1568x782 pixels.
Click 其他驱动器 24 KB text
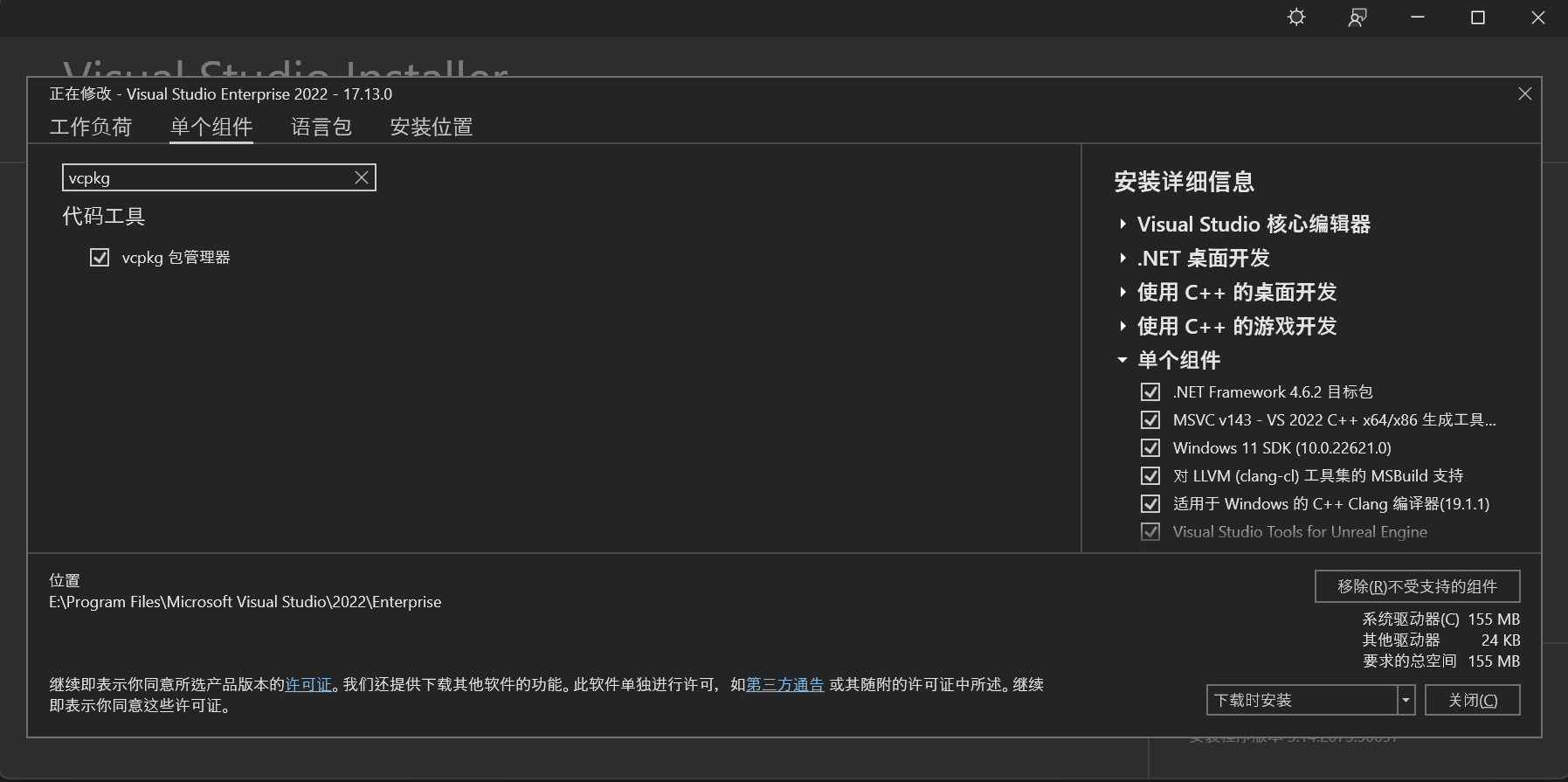coord(1441,640)
